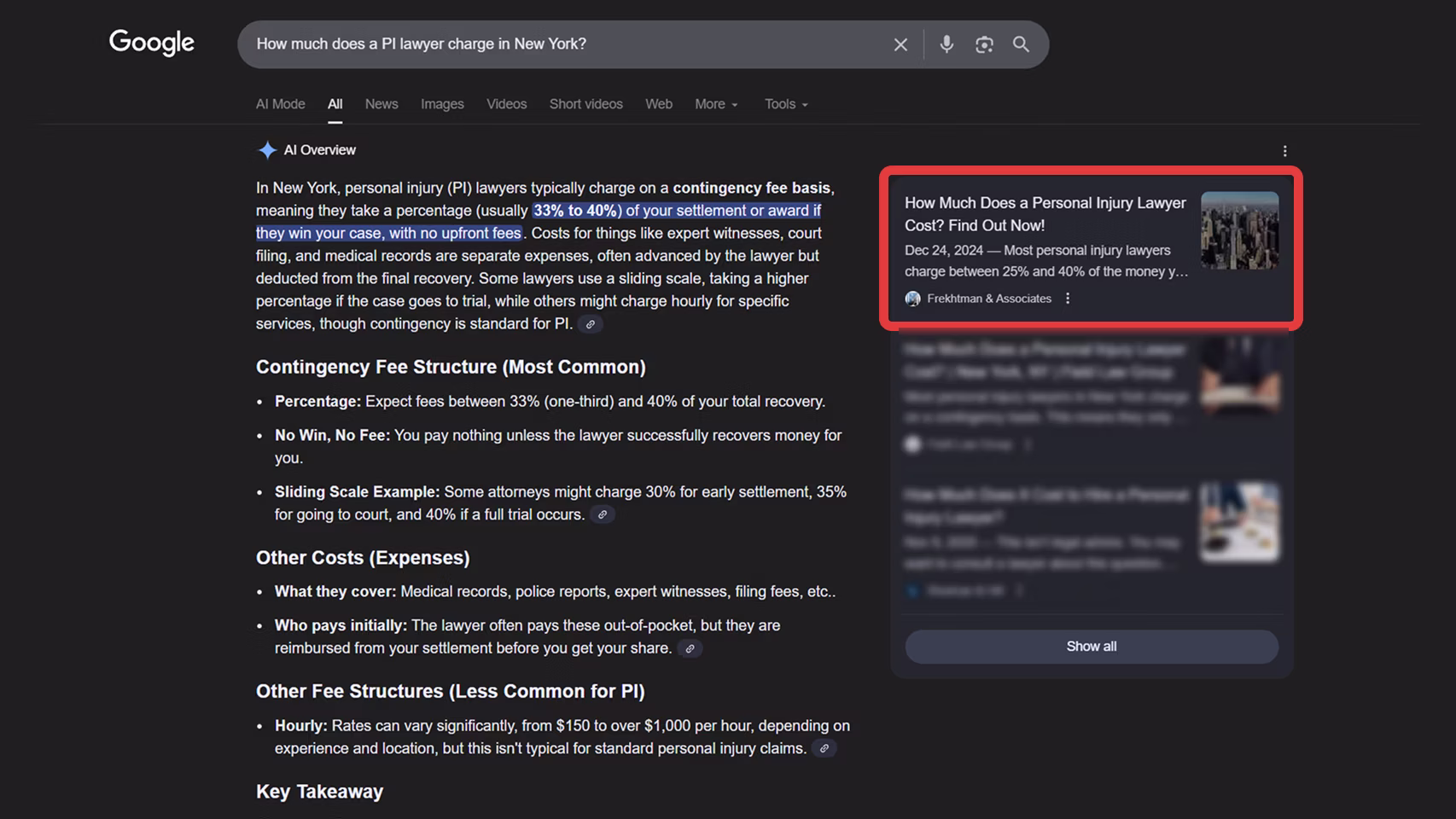Click the 'Key Takeaway' heading

click(319, 792)
